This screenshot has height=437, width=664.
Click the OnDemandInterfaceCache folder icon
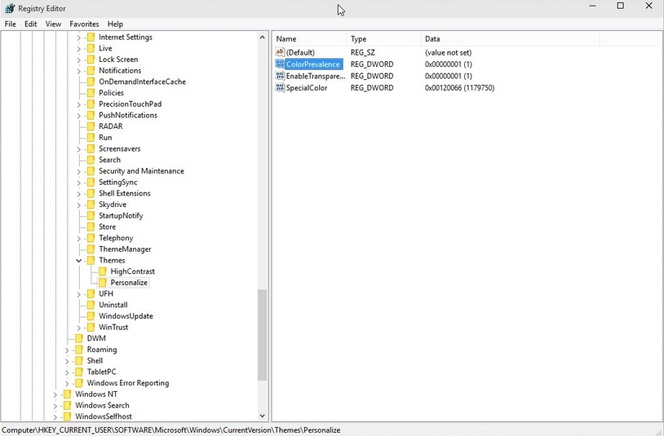coord(91,82)
